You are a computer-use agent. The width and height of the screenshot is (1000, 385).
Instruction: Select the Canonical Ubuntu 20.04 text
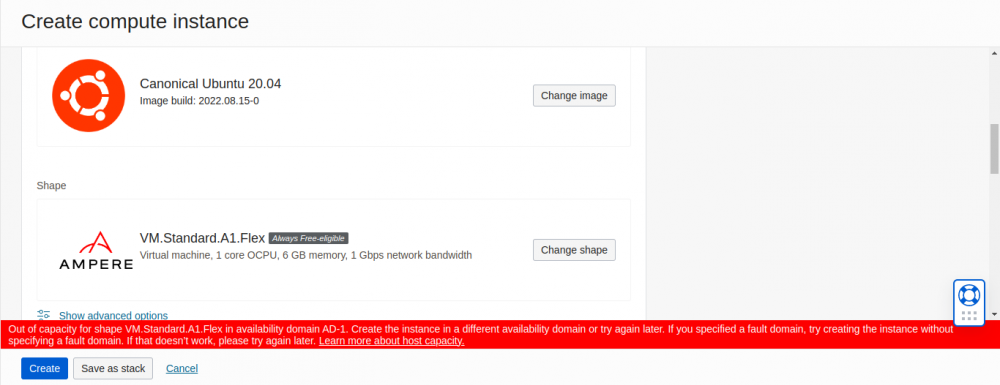[x=210, y=84]
